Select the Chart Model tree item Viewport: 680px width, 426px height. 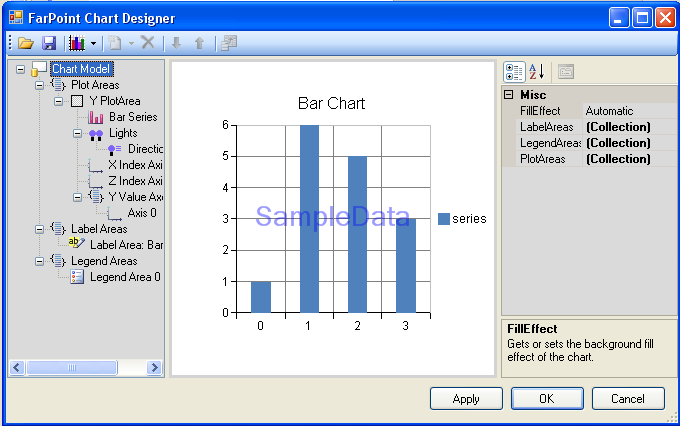(81, 69)
